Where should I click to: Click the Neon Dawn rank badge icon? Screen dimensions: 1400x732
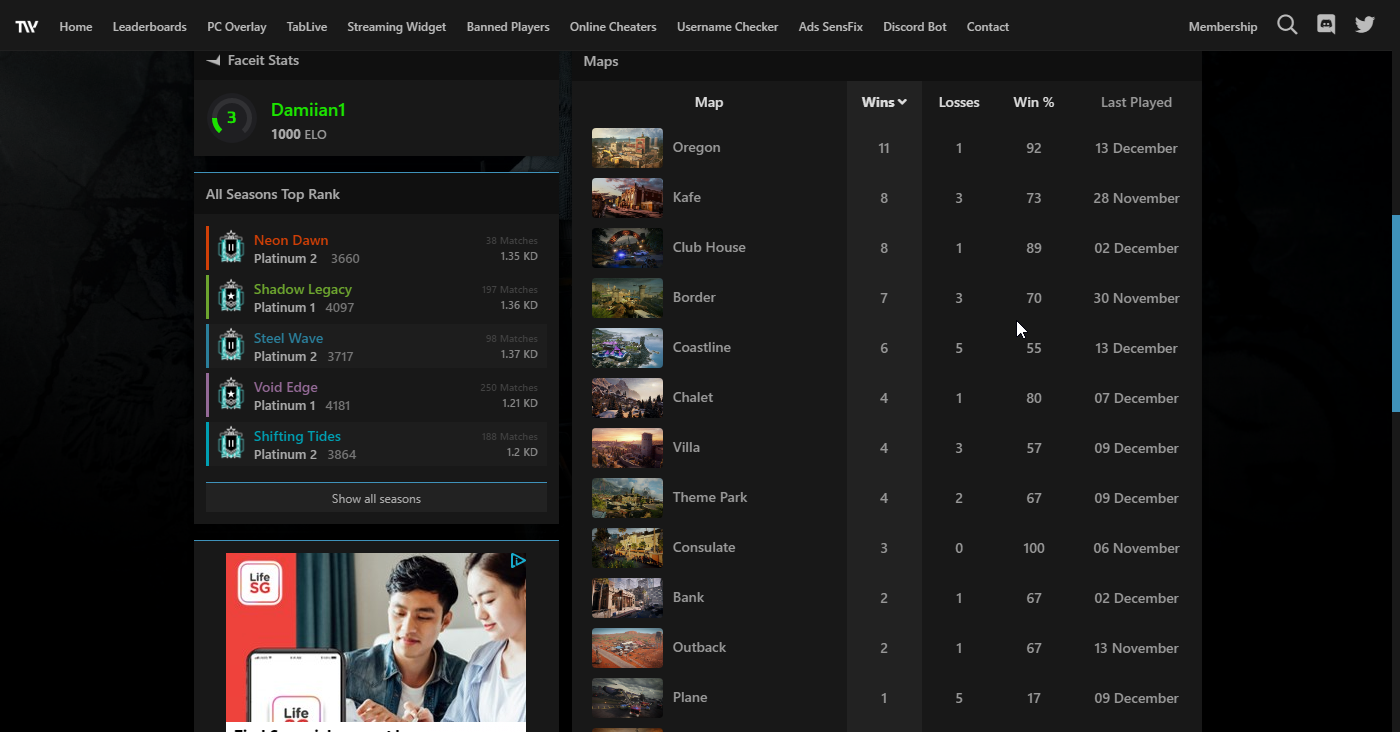[231, 248]
